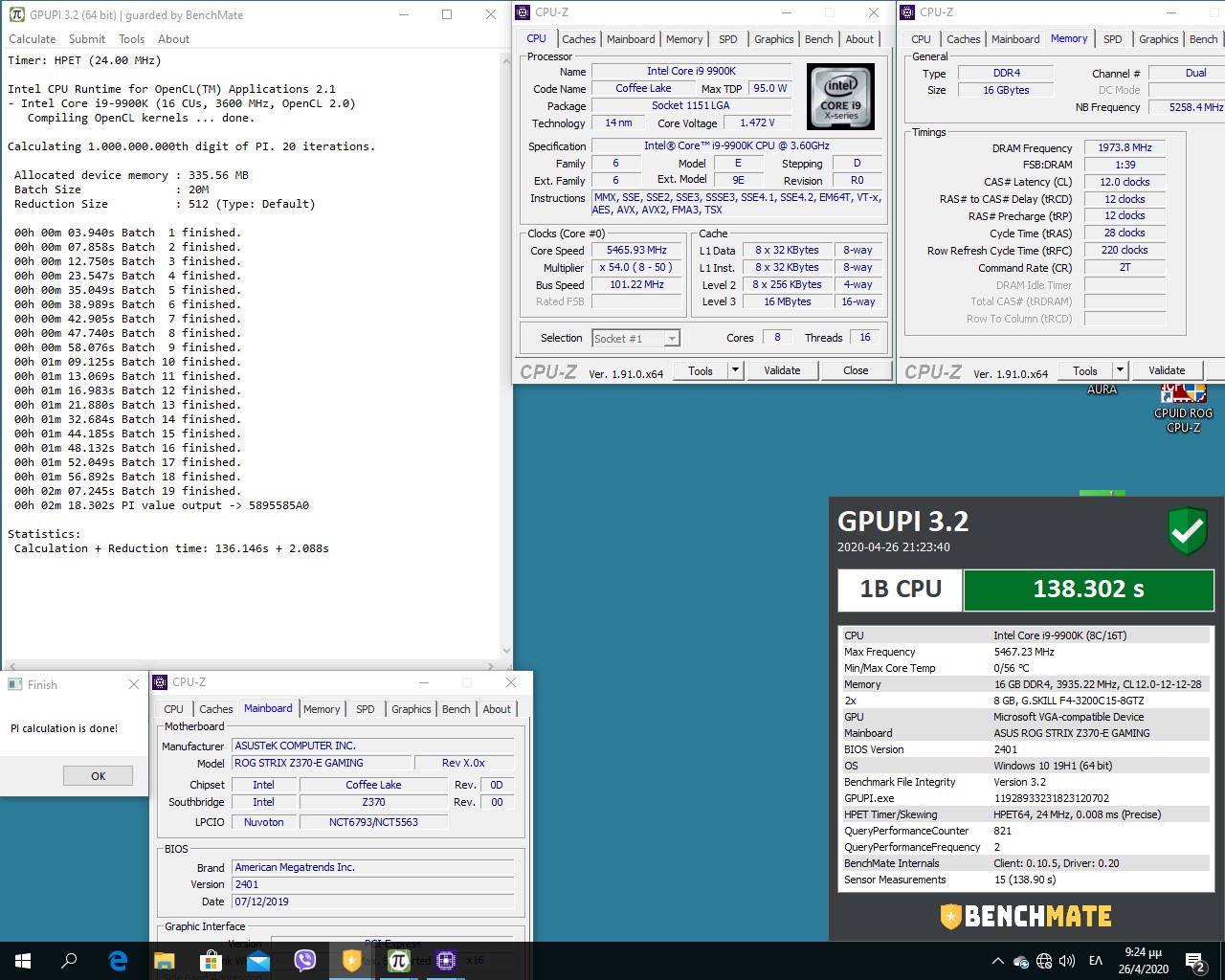Show hidden system tray icons

point(998,961)
